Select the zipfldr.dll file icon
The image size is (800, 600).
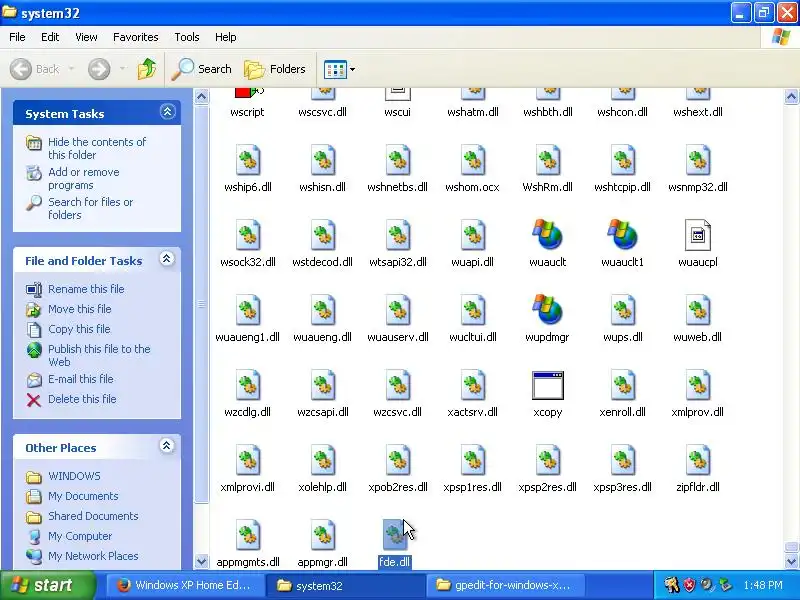[697, 460]
